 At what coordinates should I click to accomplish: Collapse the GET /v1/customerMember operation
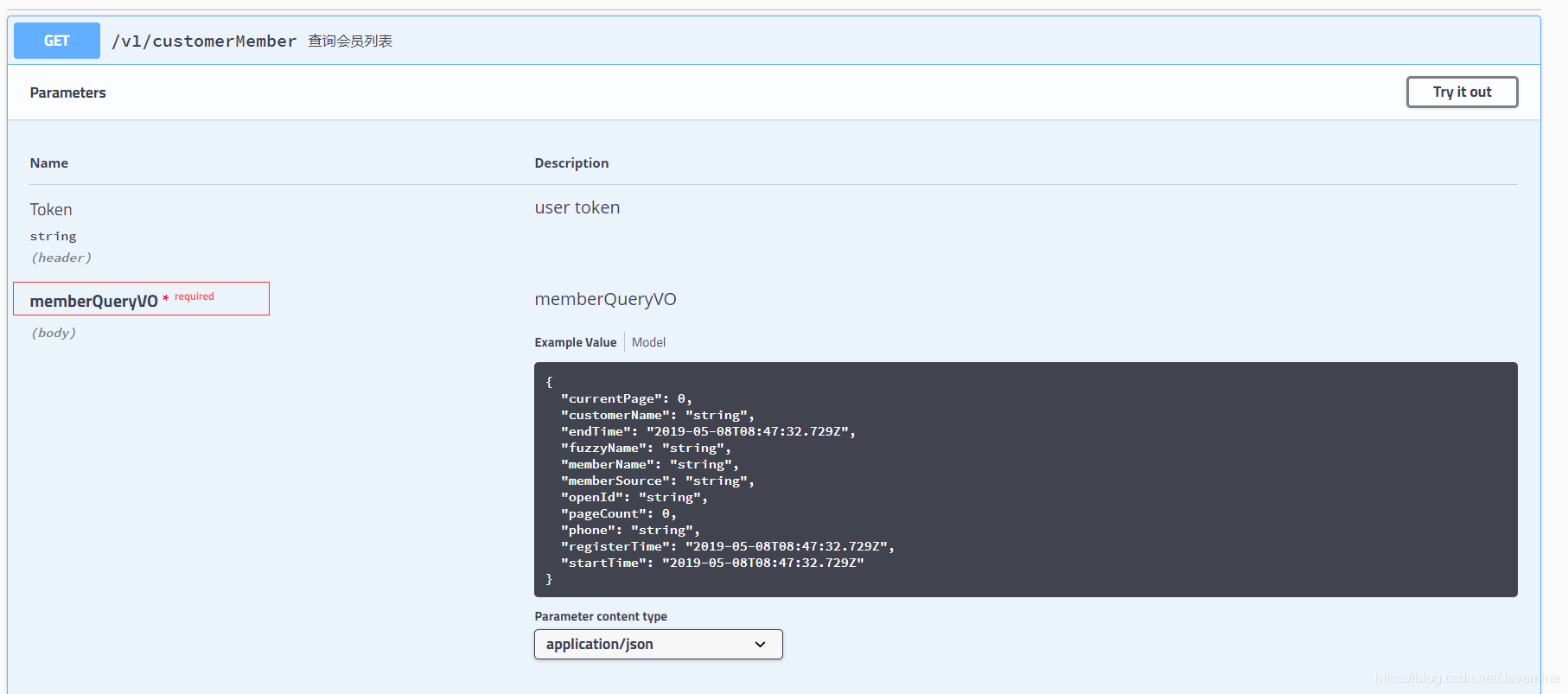point(774,41)
